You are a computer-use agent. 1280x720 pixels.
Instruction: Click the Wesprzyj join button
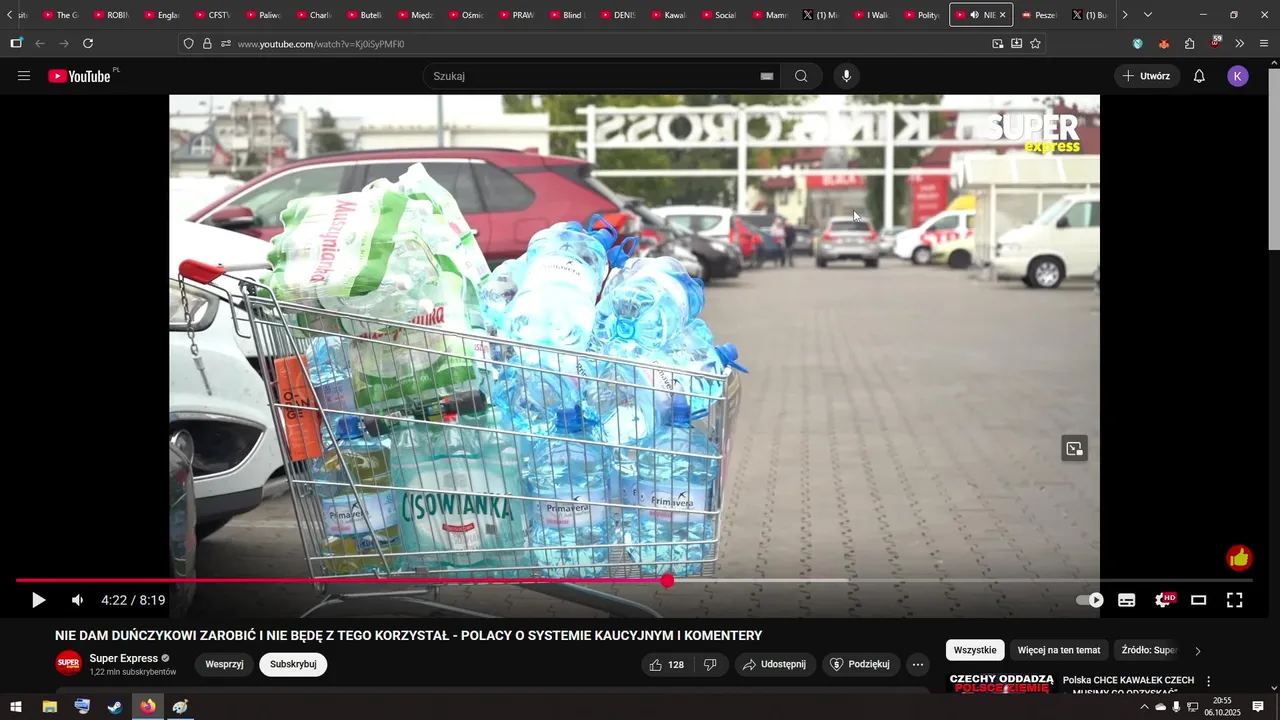click(225, 664)
